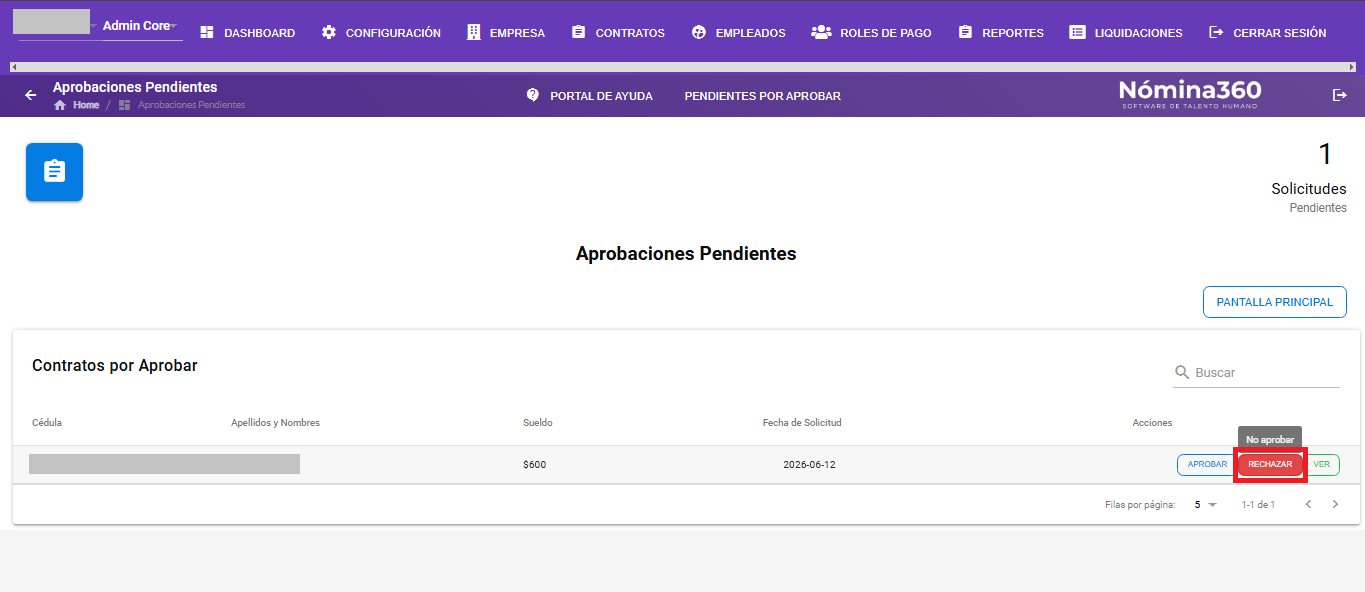The image size is (1365, 592).
Task: Click the home icon in breadcrumb
Action: pyautogui.click(x=60, y=105)
